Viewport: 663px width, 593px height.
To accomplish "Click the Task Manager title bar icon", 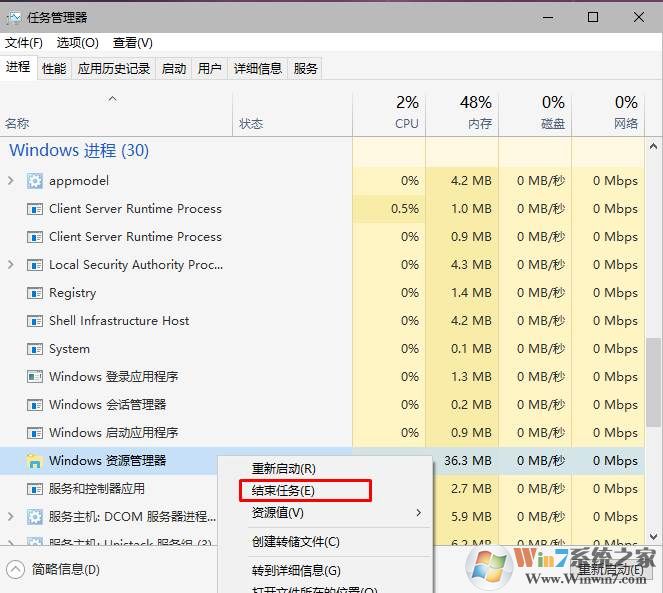I will pyautogui.click(x=14, y=17).
